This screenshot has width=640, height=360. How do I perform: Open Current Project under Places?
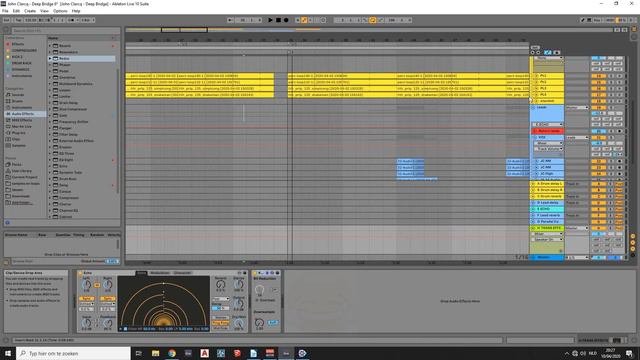[24, 177]
